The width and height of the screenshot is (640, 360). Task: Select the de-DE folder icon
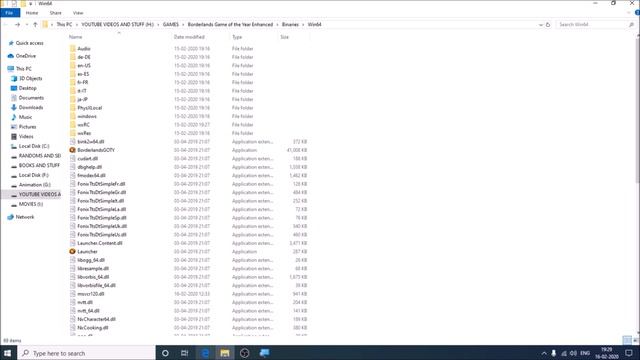73,57
